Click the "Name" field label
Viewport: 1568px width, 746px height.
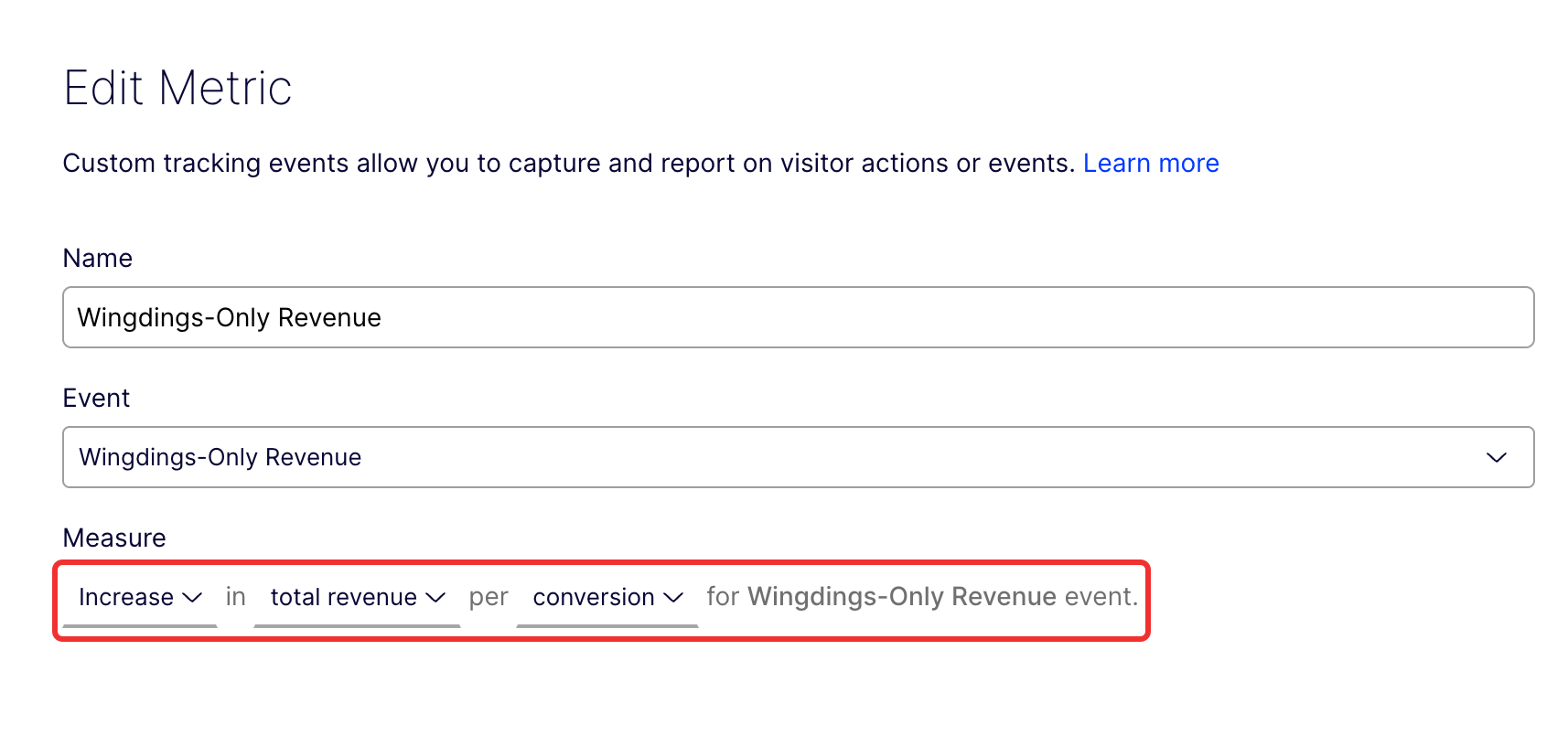click(97, 258)
